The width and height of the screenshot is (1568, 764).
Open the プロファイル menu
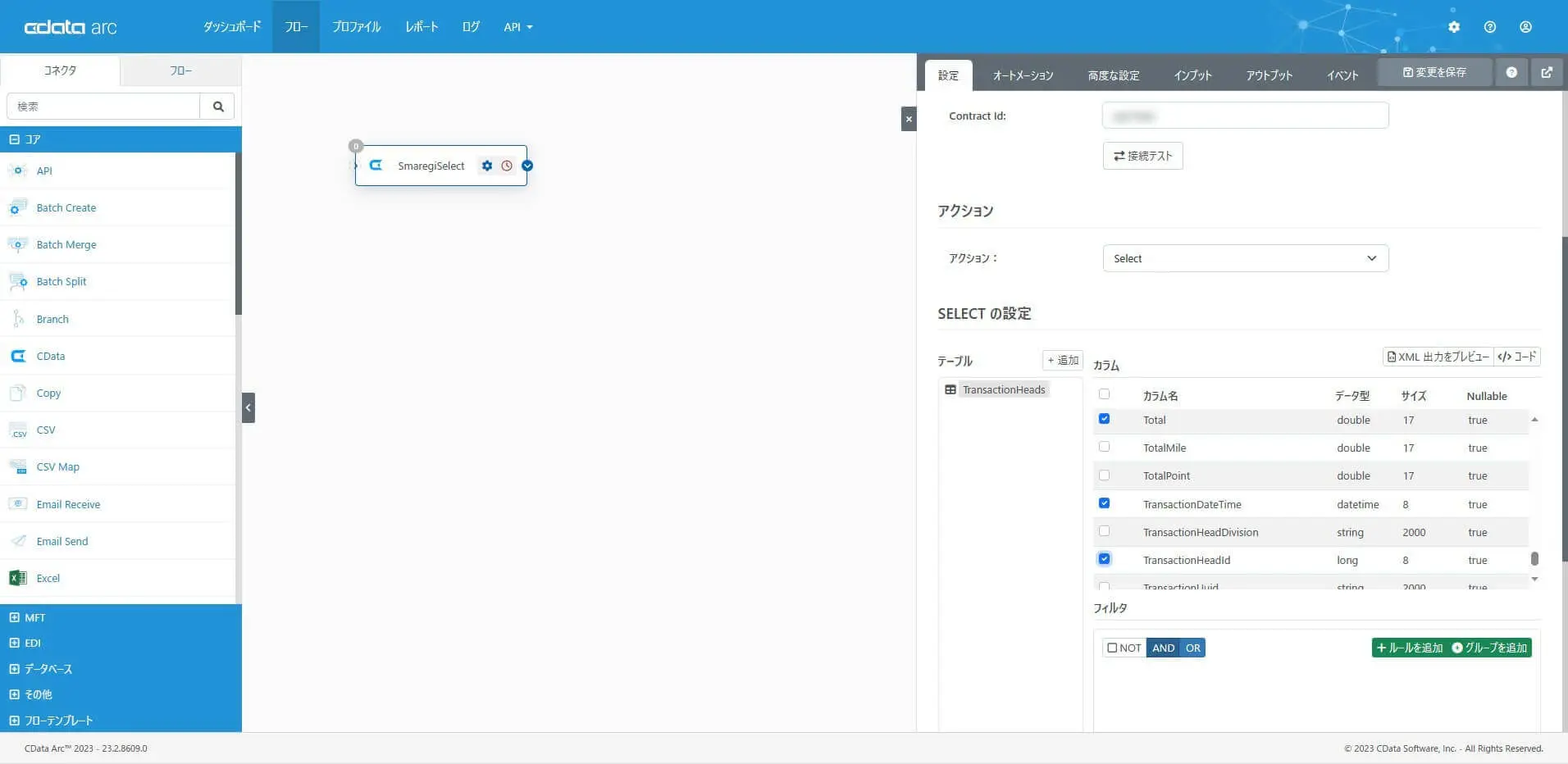tap(356, 27)
